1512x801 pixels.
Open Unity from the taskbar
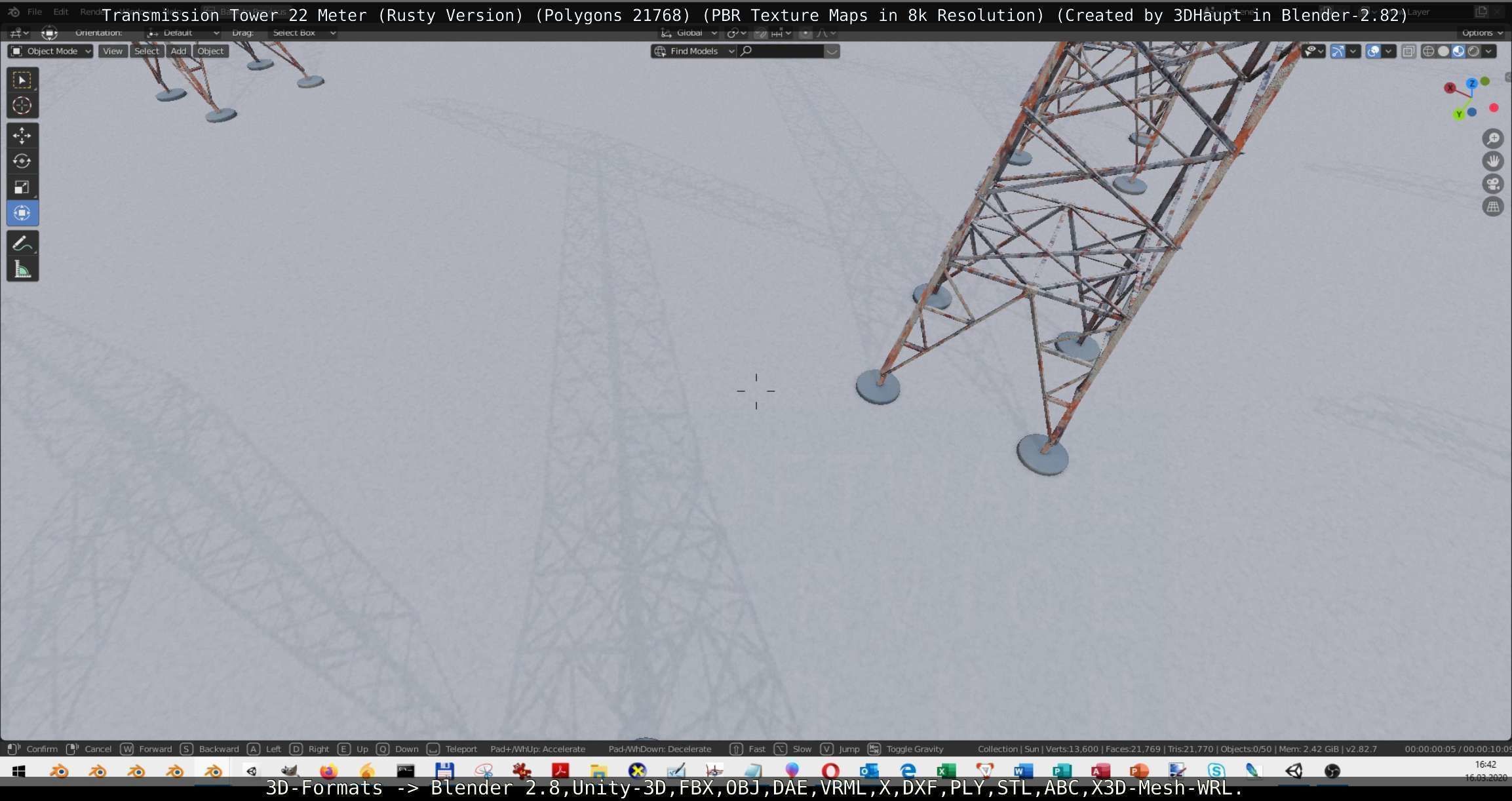click(1294, 771)
